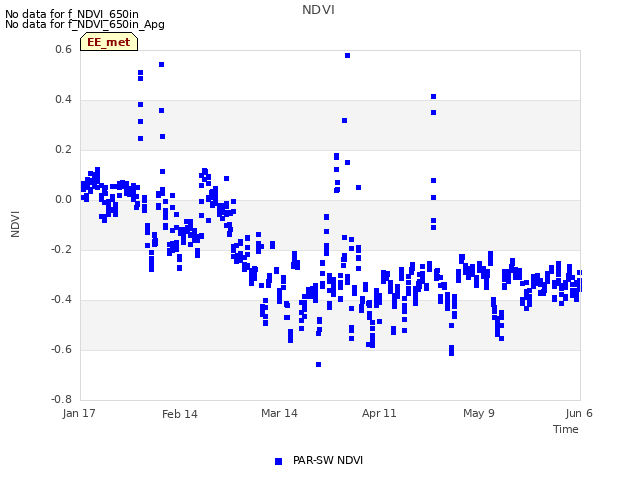640x480 pixels.
Task: Click the 0.0 y-axis tick label
Action: [63, 200]
